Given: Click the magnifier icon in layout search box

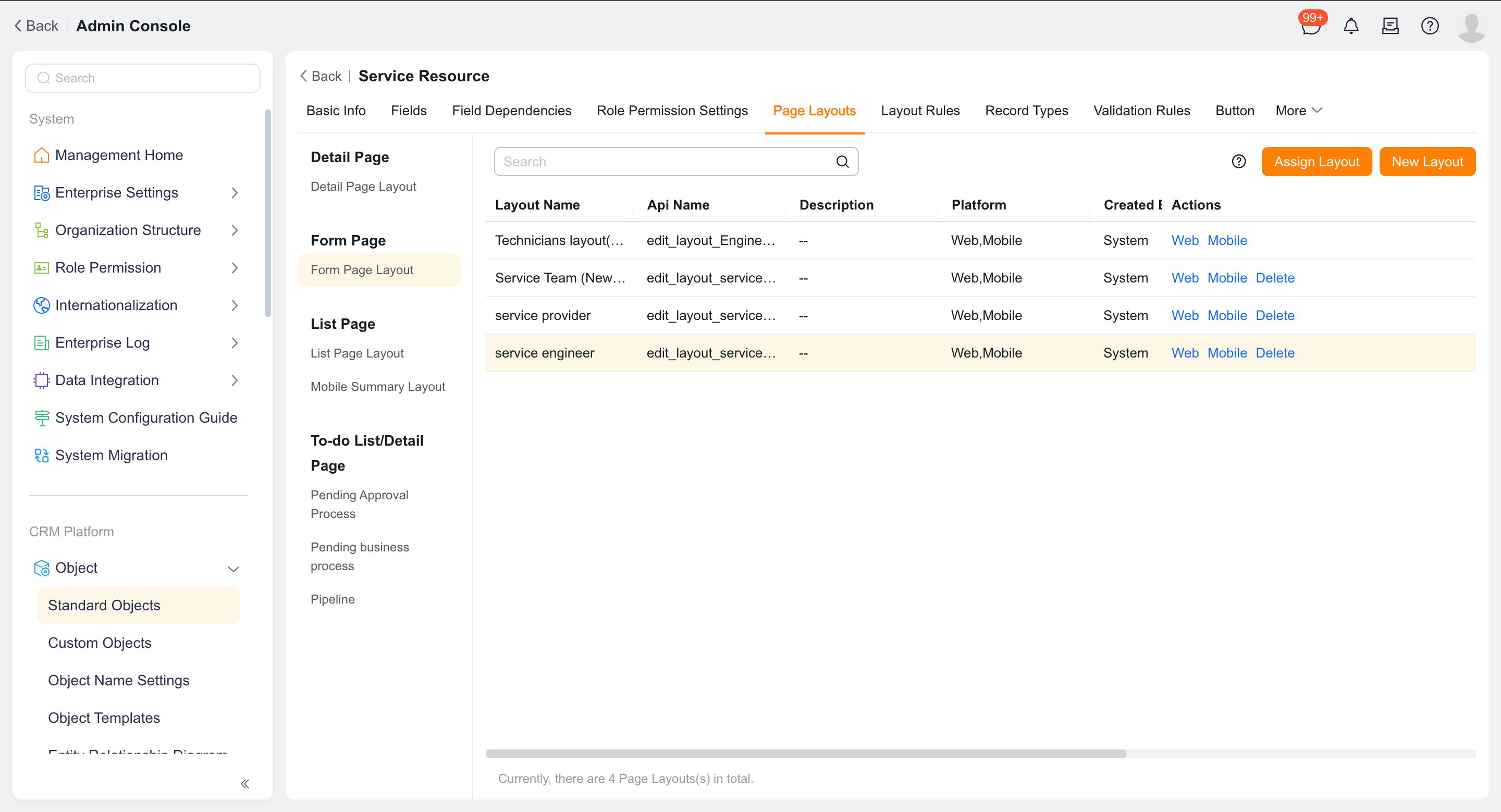Looking at the screenshot, I should click(x=842, y=162).
